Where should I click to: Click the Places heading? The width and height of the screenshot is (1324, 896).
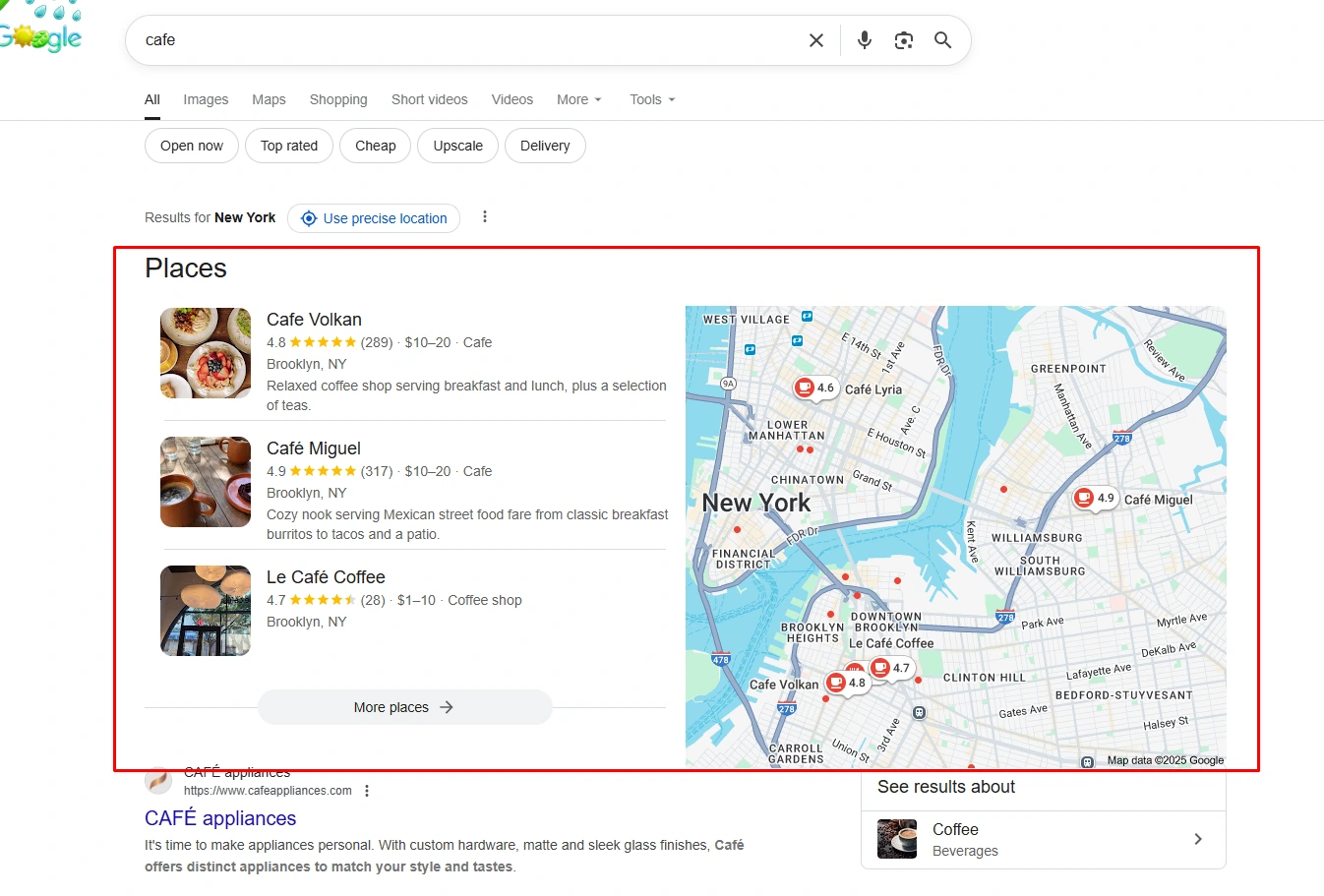click(x=186, y=269)
